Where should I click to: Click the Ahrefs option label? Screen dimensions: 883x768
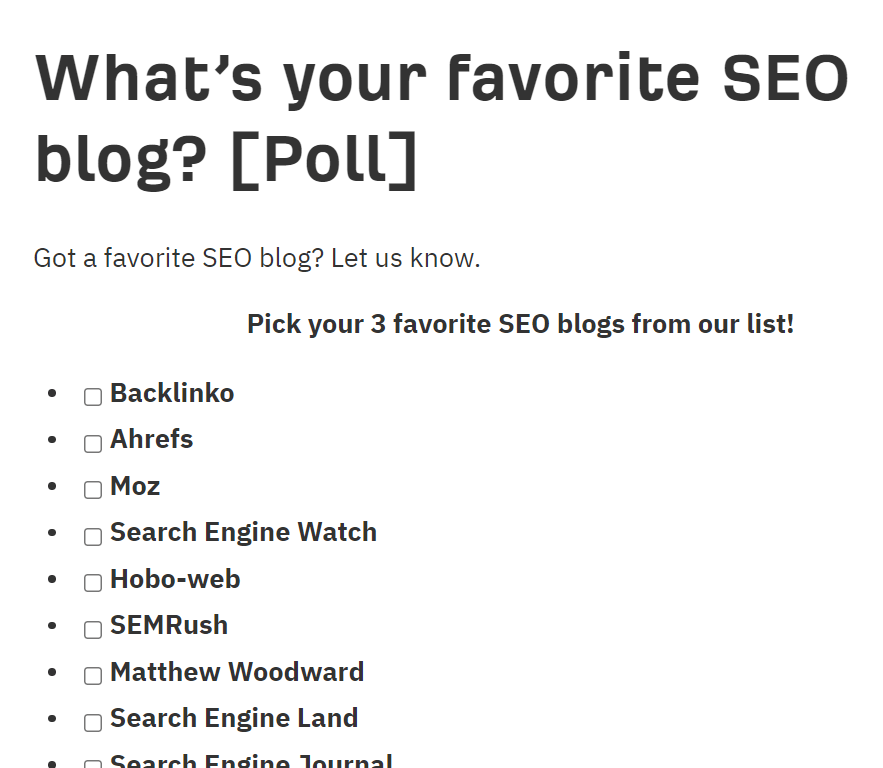click(x=151, y=439)
